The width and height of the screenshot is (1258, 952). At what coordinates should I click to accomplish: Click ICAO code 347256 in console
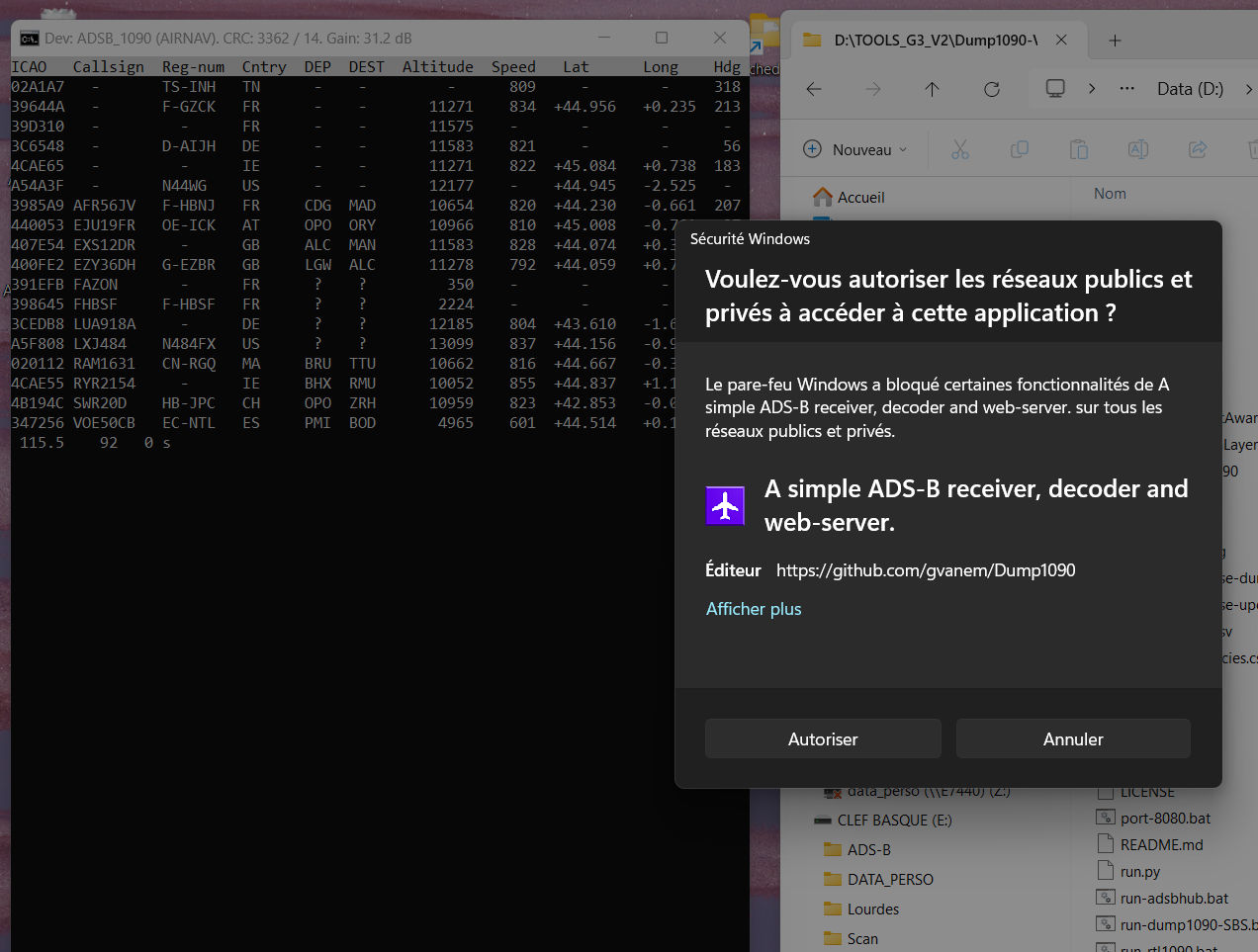(38, 423)
